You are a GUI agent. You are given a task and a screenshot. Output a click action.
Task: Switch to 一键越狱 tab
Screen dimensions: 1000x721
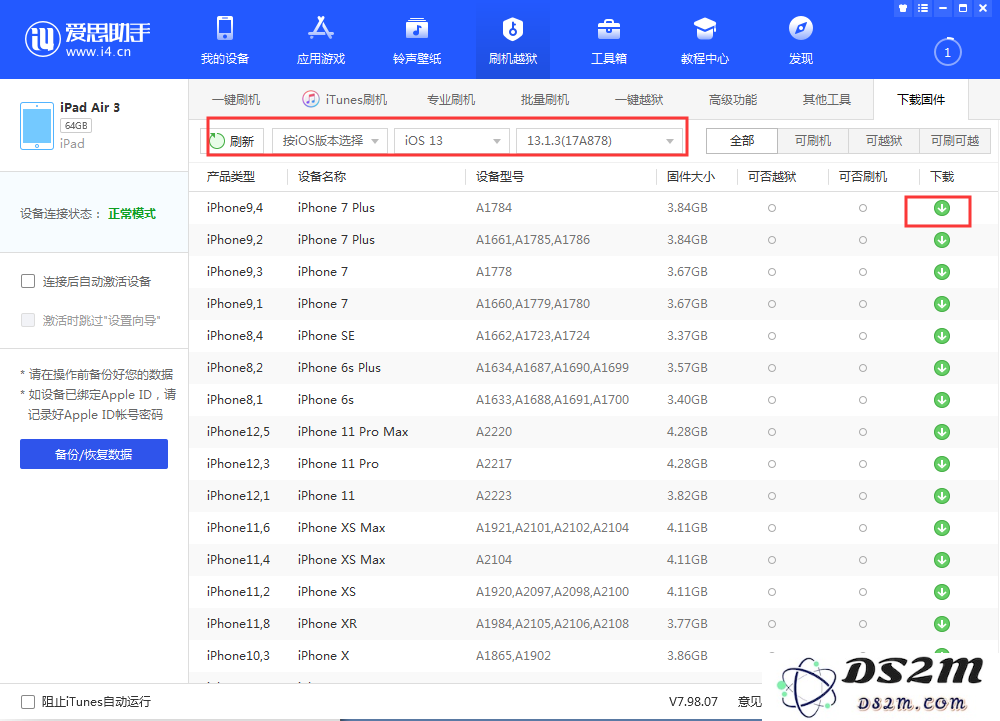[639, 99]
